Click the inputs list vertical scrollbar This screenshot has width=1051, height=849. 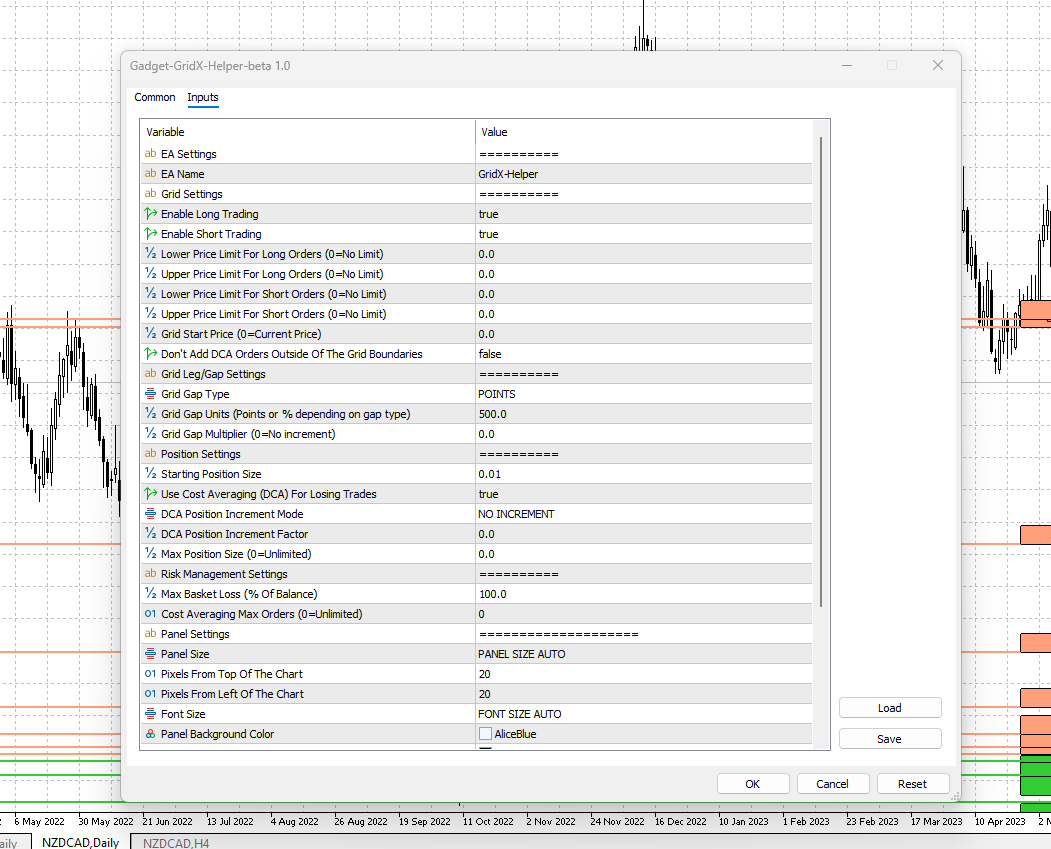[x=820, y=372]
